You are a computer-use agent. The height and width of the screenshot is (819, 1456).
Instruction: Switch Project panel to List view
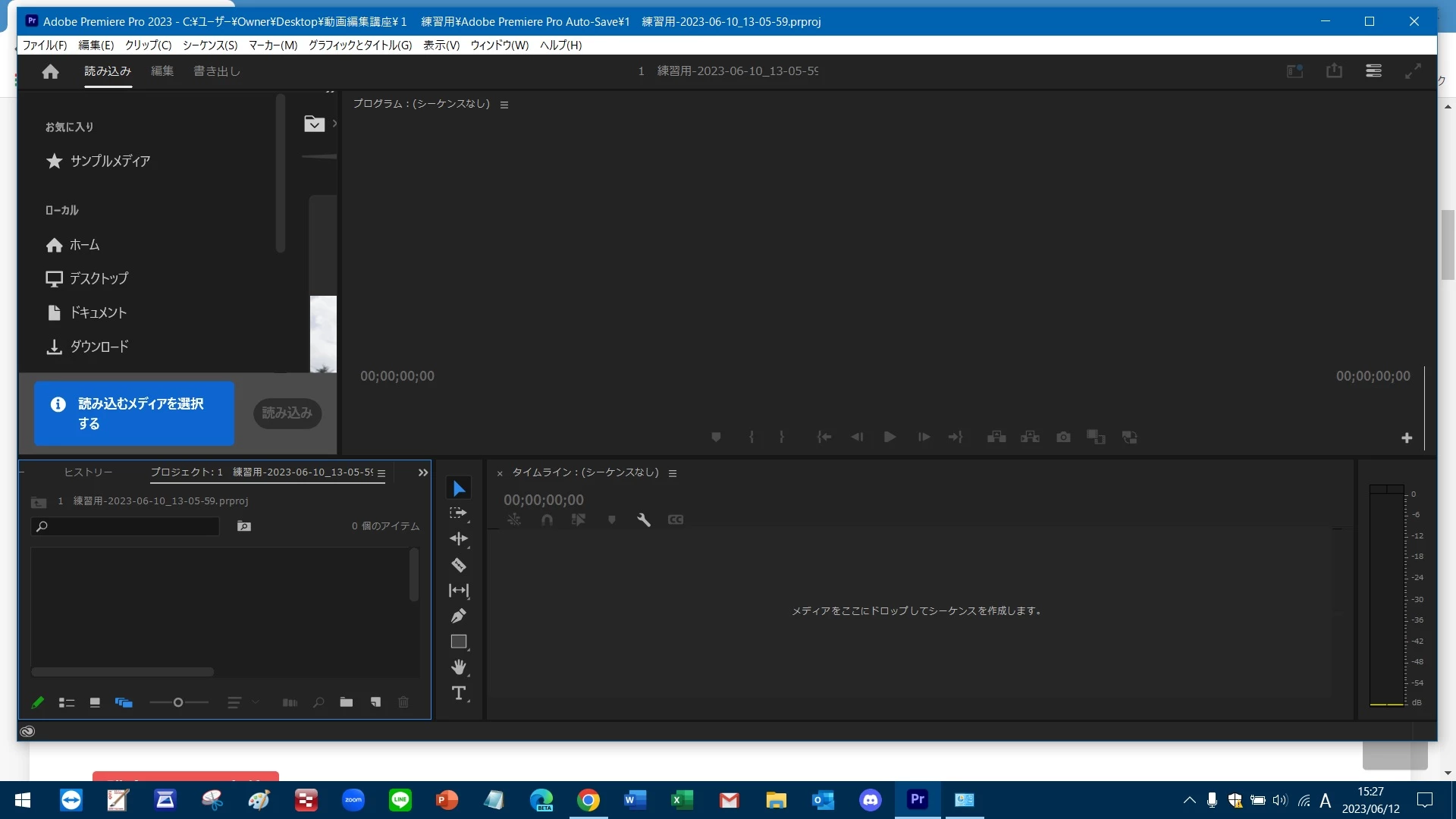pos(67,702)
